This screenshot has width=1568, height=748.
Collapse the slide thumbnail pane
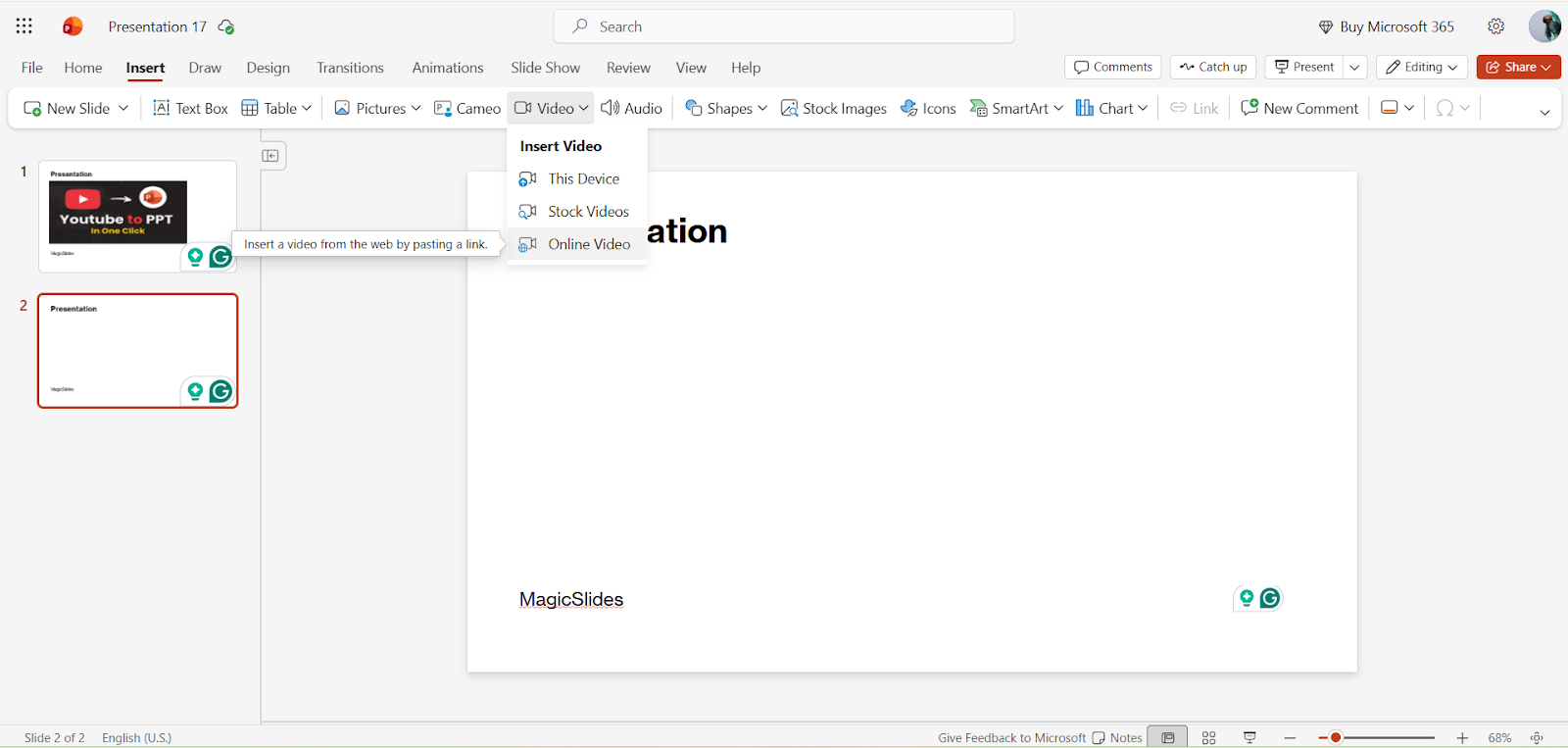tap(270, 156)
